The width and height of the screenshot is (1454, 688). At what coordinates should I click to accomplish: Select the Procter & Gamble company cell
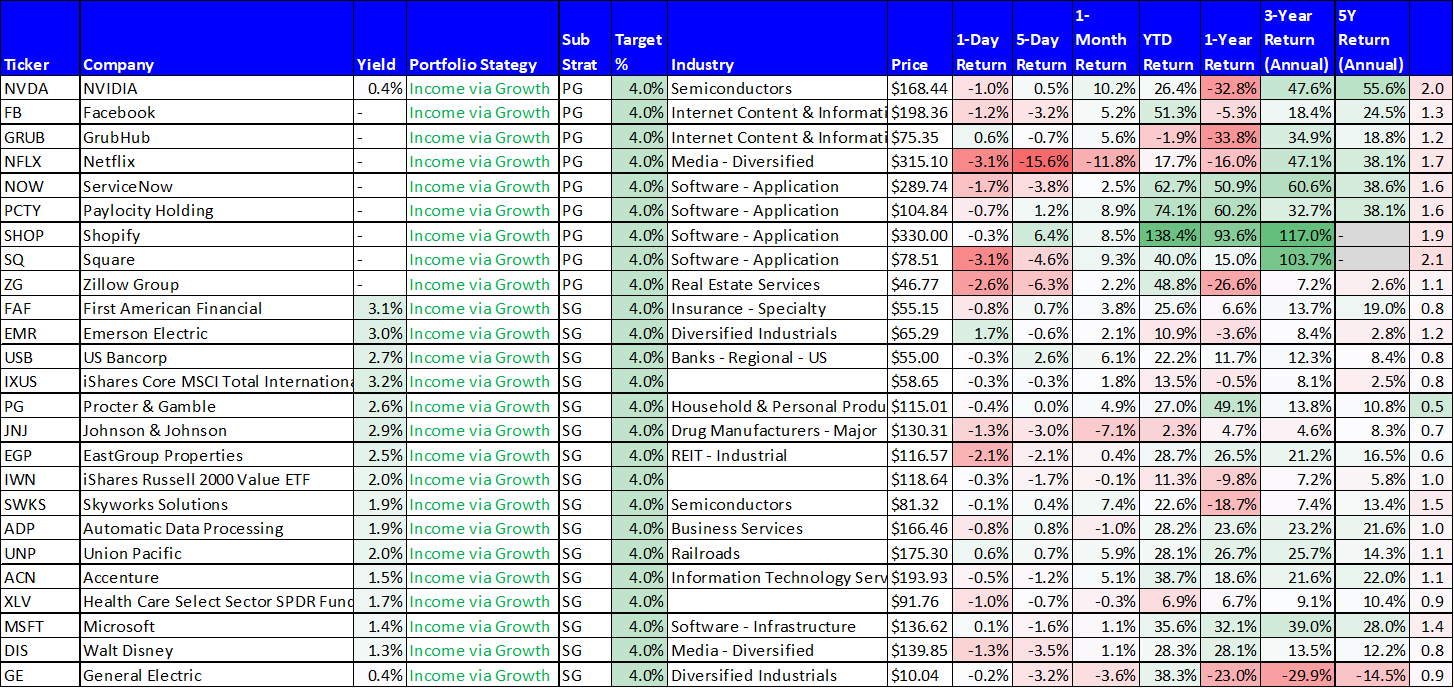217,406
